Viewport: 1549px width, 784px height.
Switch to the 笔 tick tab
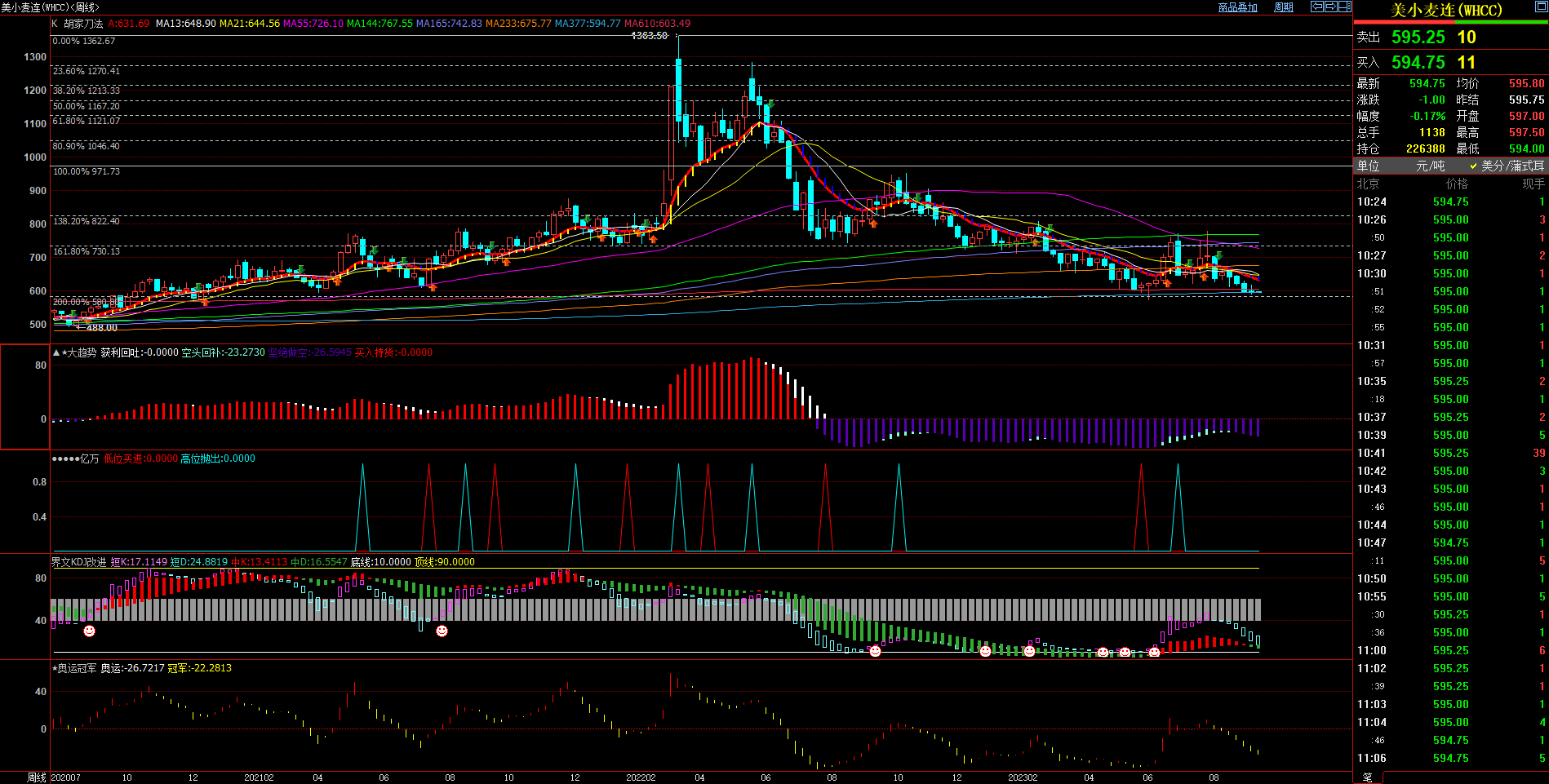(x=1367, y=777)
